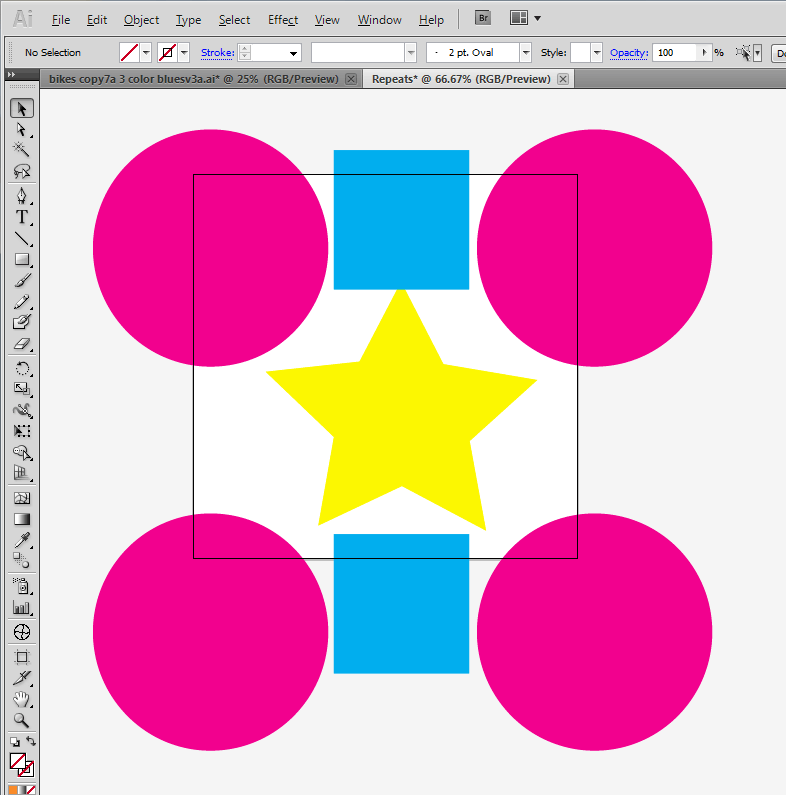Choose the Type tool

(x=21, y=217)
